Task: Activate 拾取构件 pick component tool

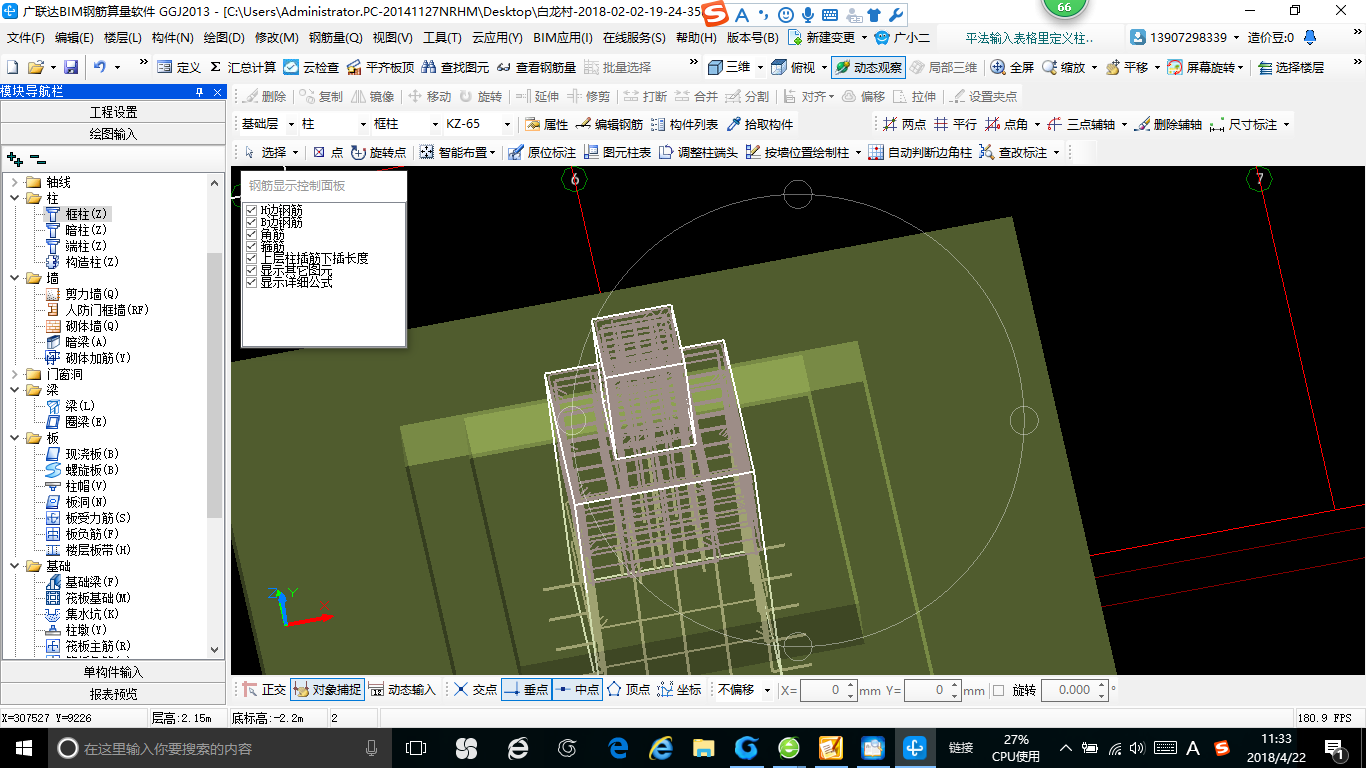Action: click(760, 125)
